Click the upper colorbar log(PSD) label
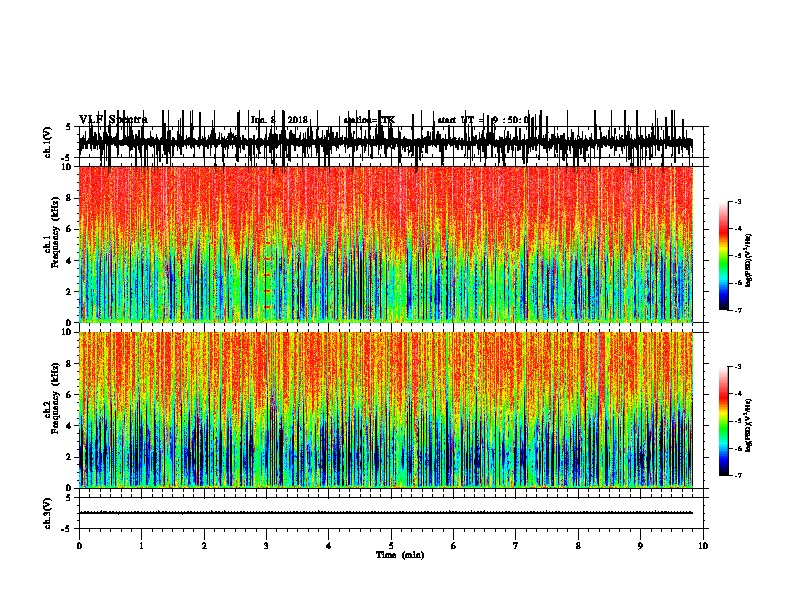 tap(748, 260)
